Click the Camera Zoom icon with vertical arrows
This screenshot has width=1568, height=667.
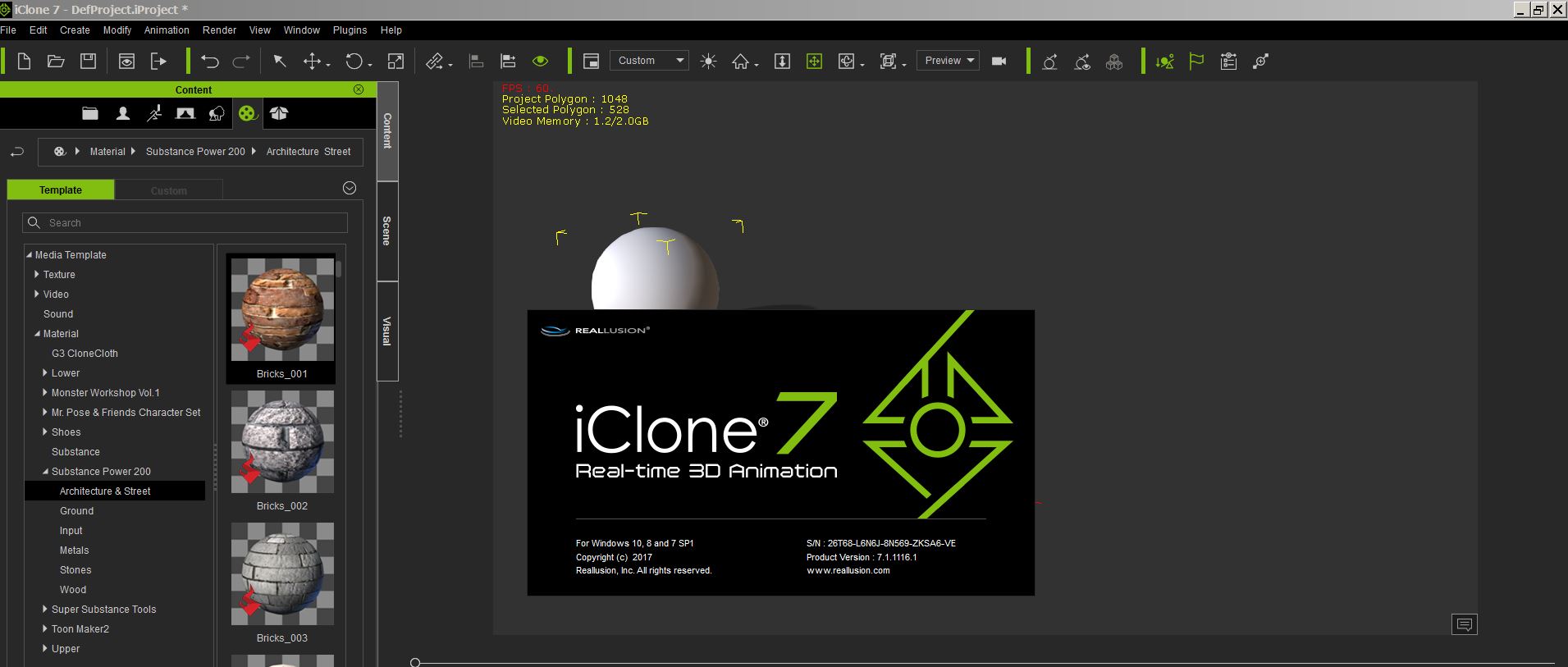(x=782, y=61)
